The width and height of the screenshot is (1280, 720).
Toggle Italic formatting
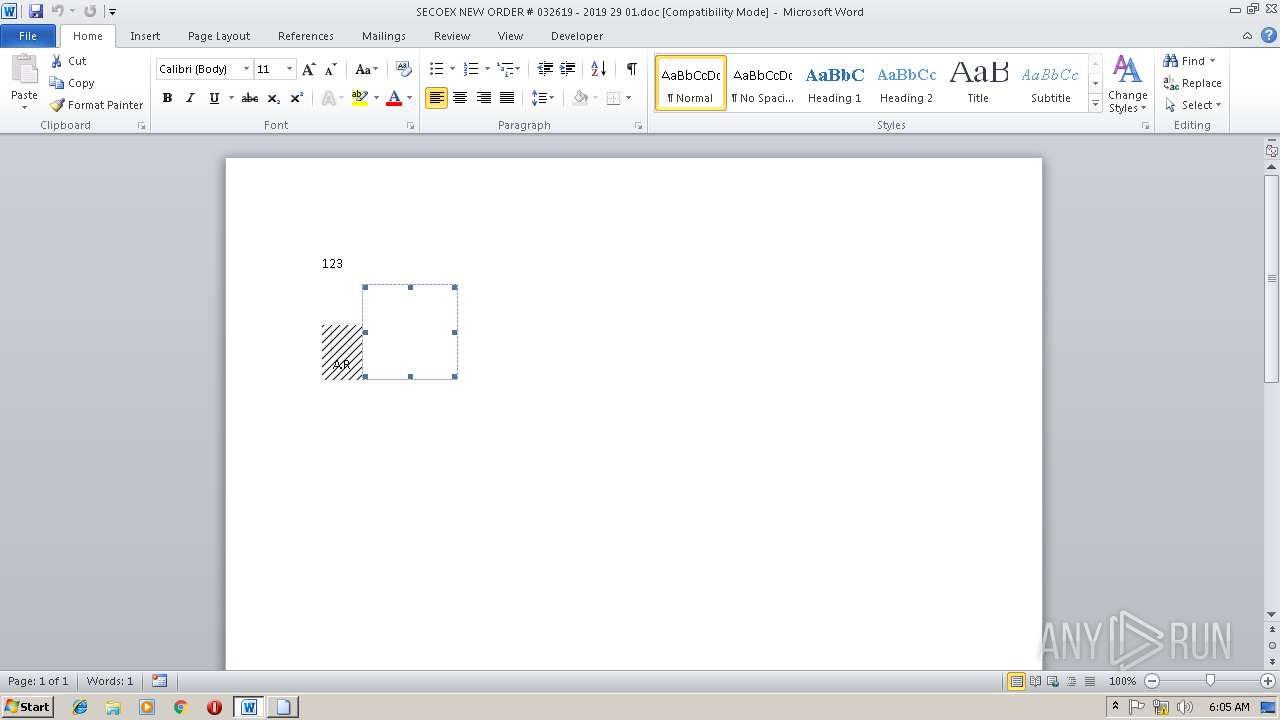coord(190,98)
